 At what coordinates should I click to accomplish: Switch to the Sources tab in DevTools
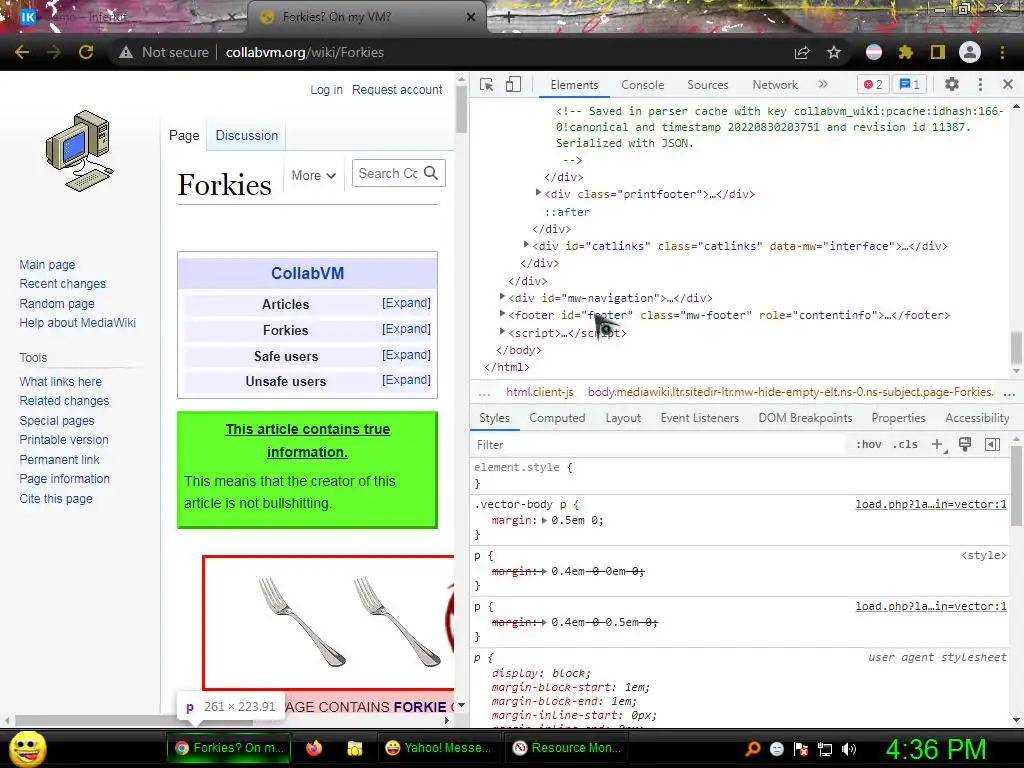(x=707, y=85)
